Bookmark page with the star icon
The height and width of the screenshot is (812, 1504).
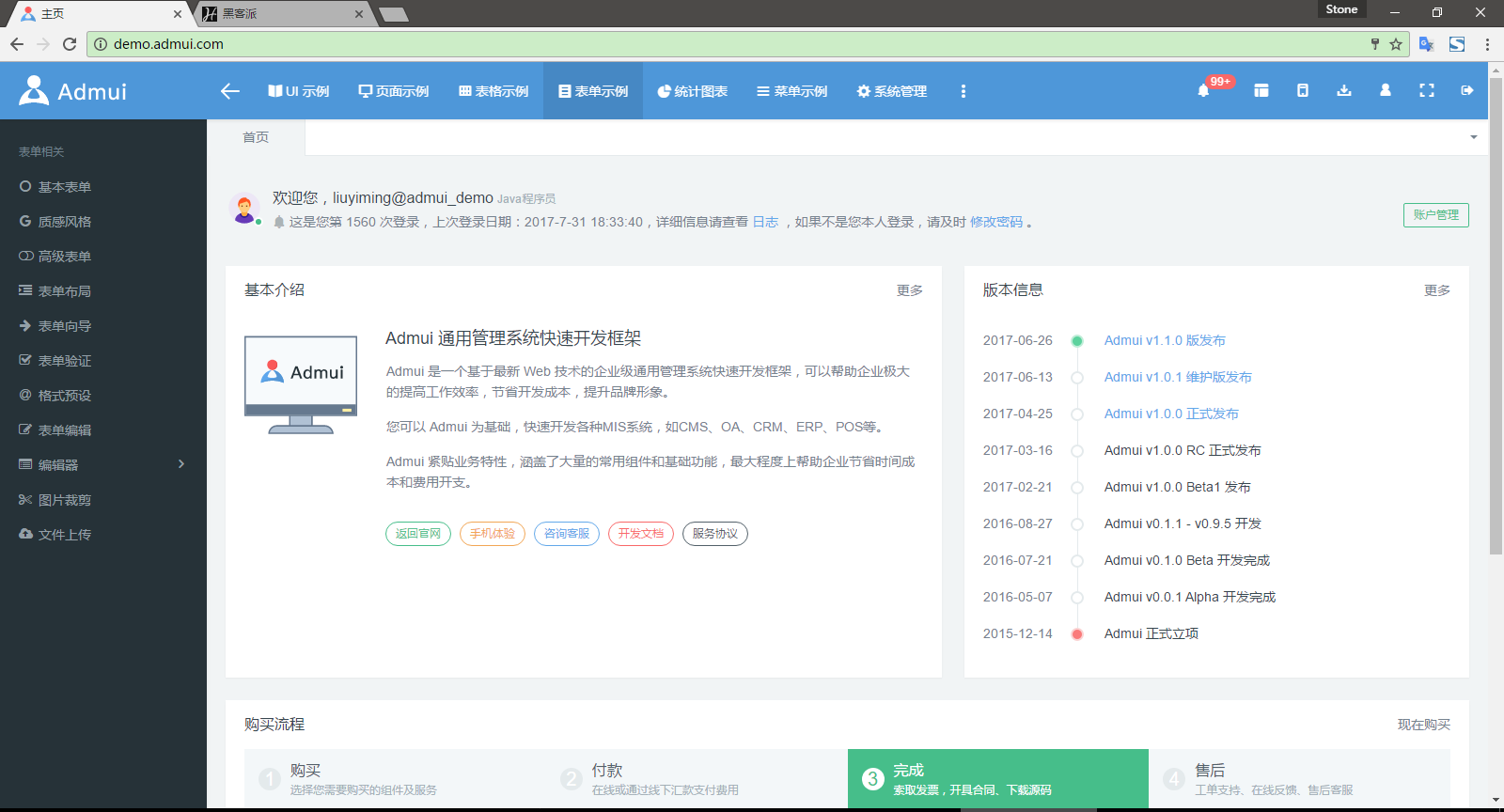(1396, 44)
